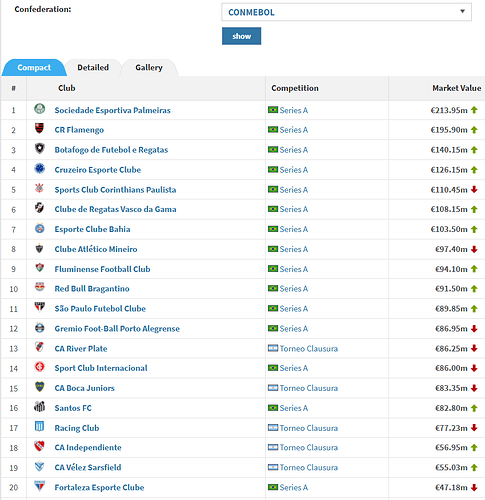Click the Botafogo crest icon

click(x=40, y=148)
